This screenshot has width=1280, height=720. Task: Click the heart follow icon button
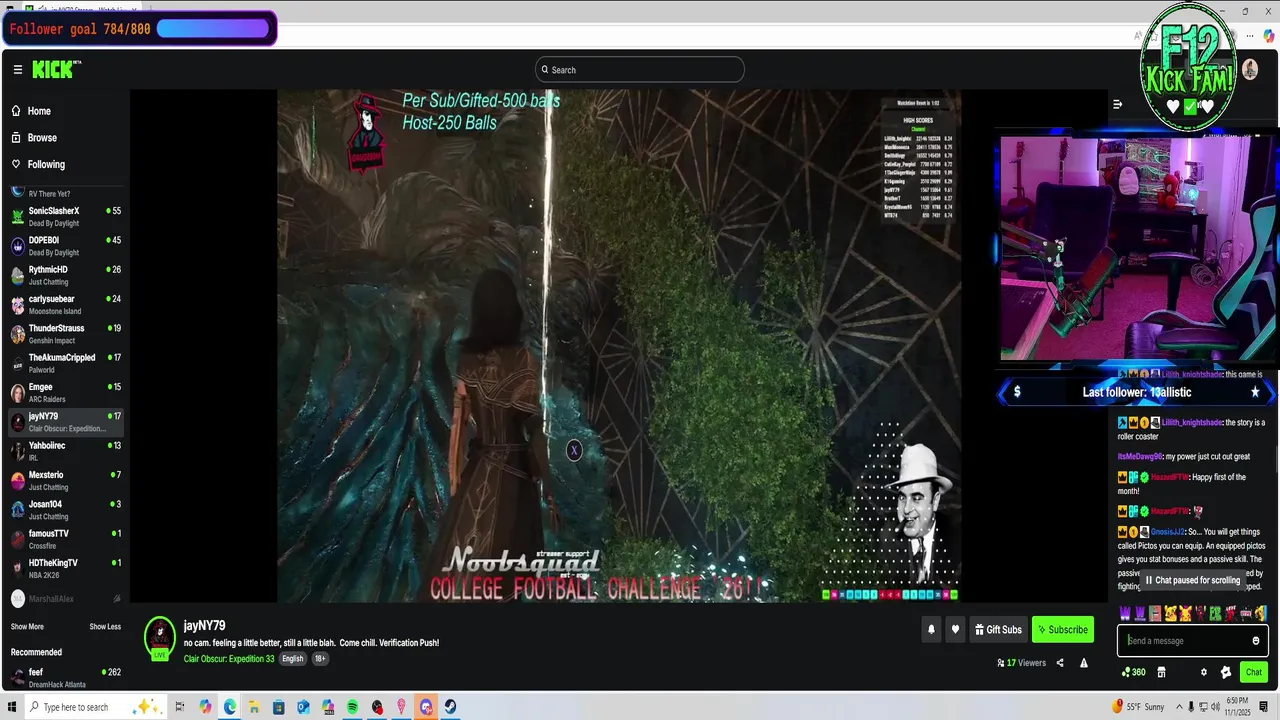tap(955, 630)
